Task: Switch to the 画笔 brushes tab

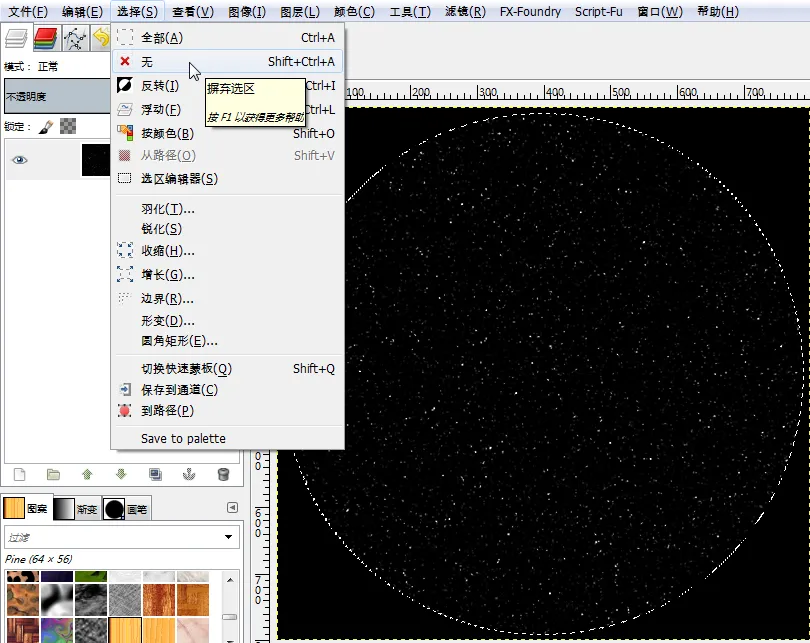Action: click(126, 509)
